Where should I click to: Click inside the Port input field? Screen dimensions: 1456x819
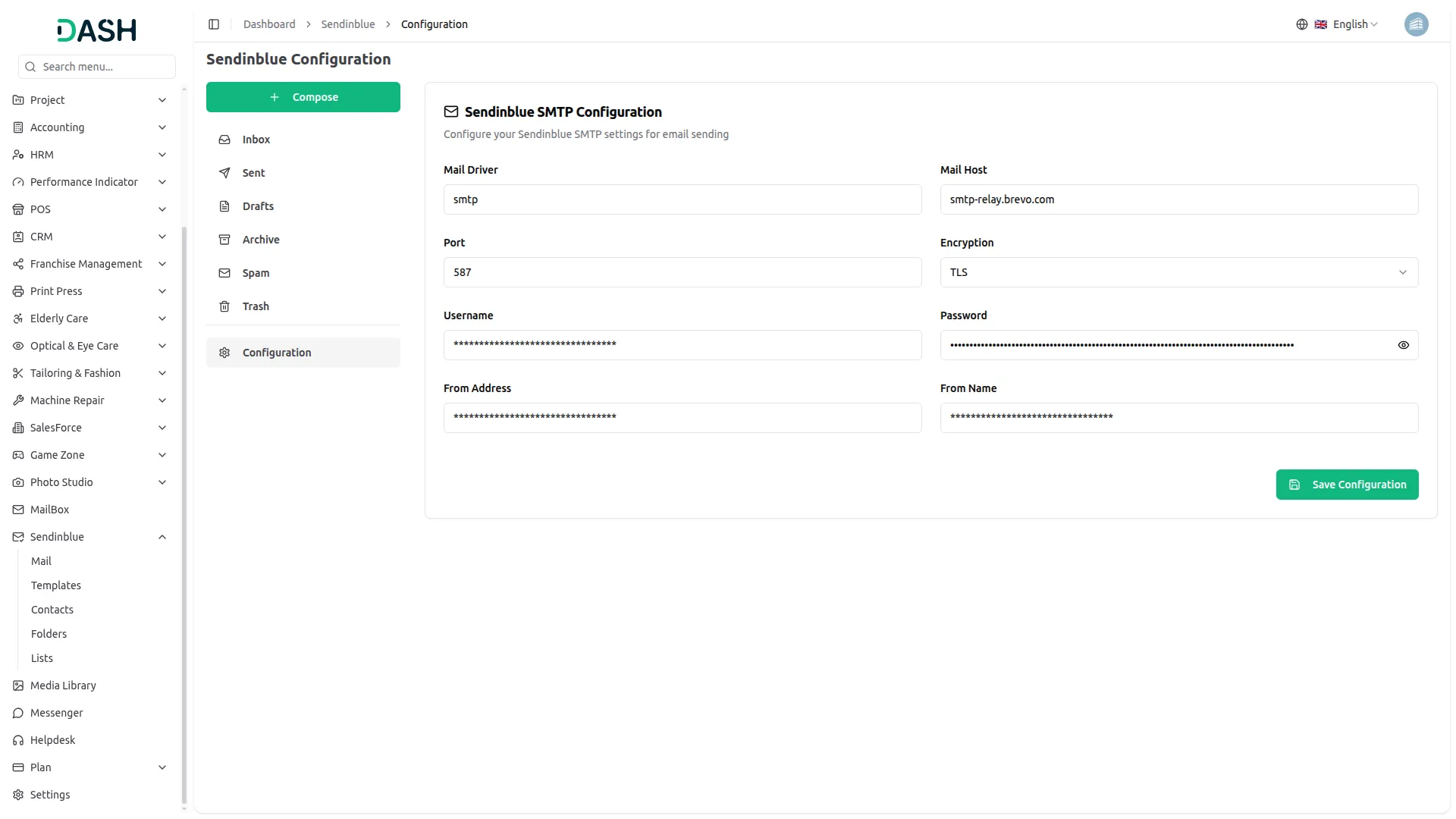click(x=682, y=271)
